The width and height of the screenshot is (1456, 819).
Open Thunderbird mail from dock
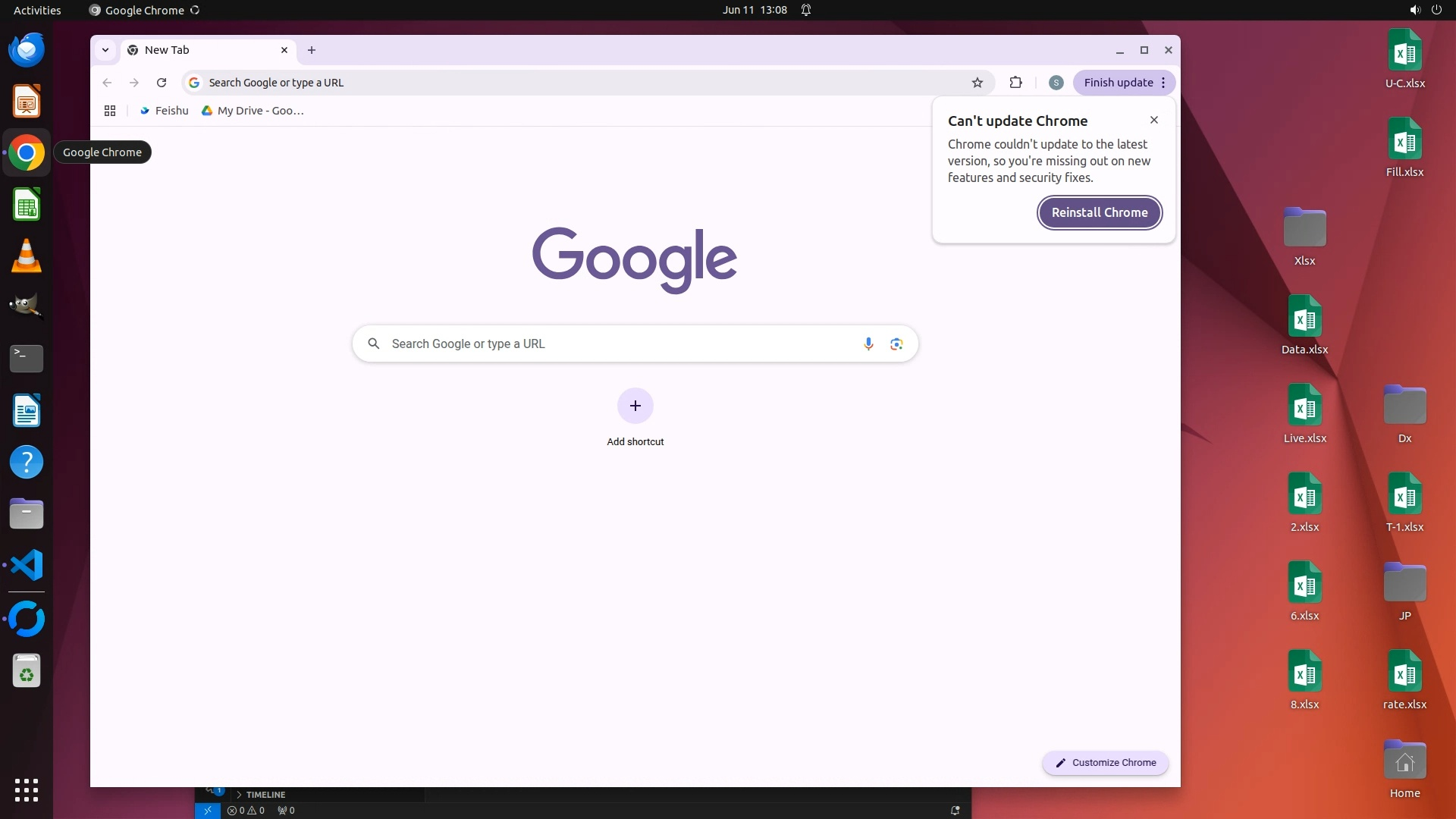click(x=27, y=50)
